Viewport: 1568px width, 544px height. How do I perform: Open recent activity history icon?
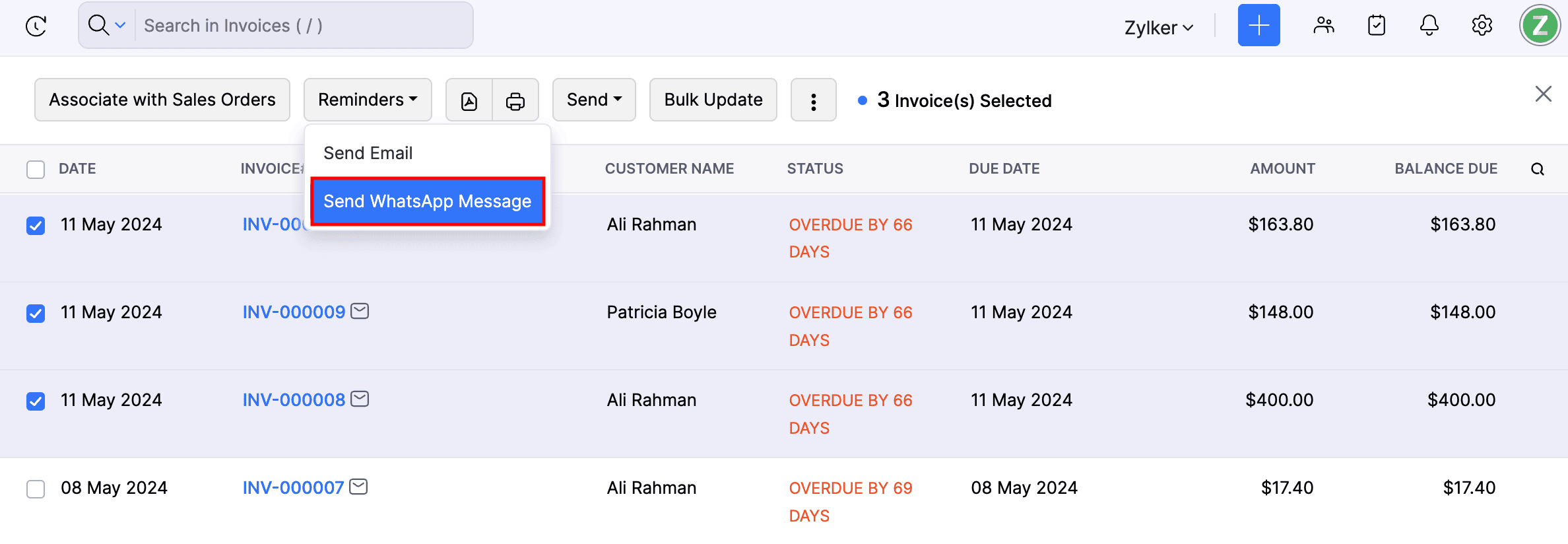point(36,26)
